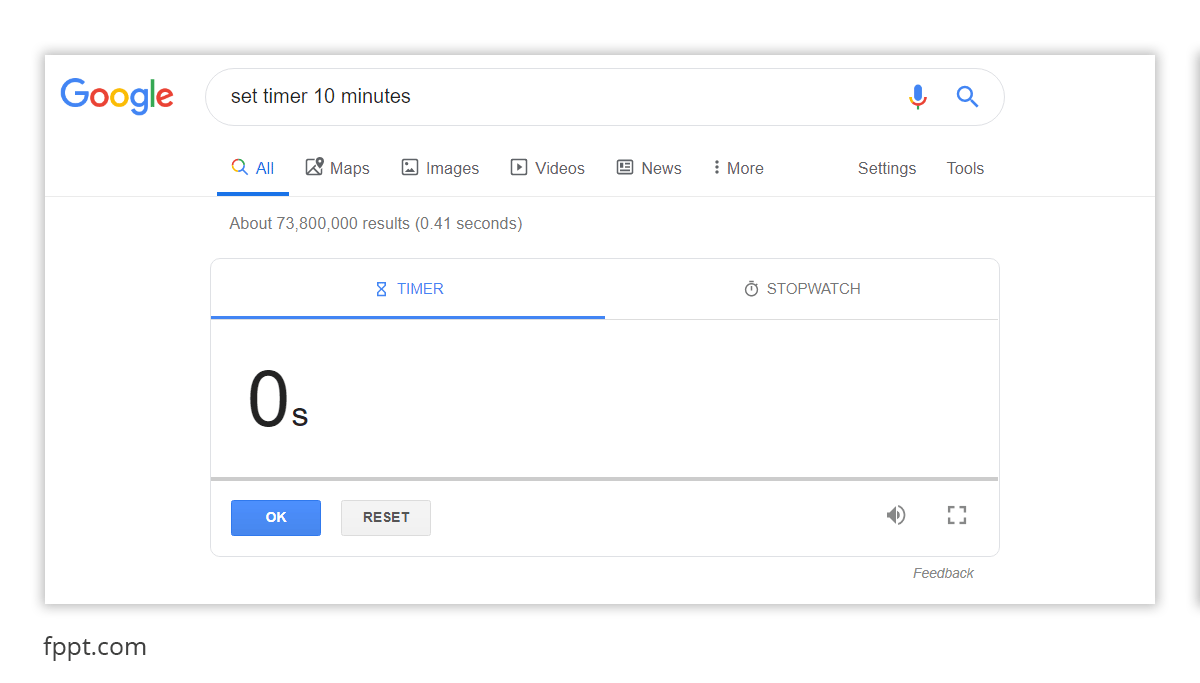The width and height of the screenshot is (1200, 683).
Task: Mute the timer sound speaker icon
Action: 896,515
